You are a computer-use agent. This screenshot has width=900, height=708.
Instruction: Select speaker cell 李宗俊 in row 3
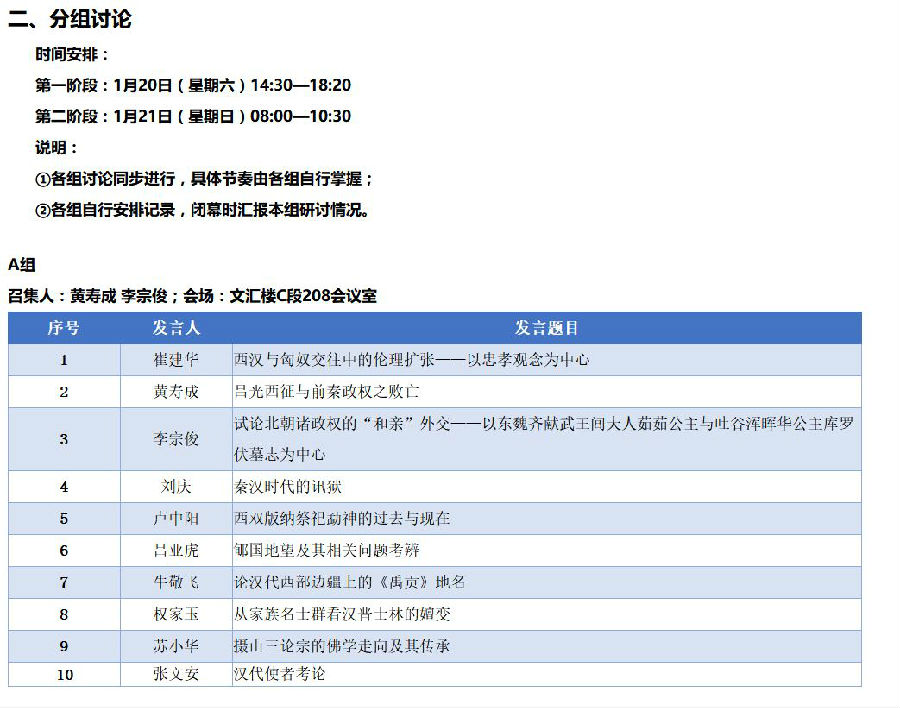176,438
